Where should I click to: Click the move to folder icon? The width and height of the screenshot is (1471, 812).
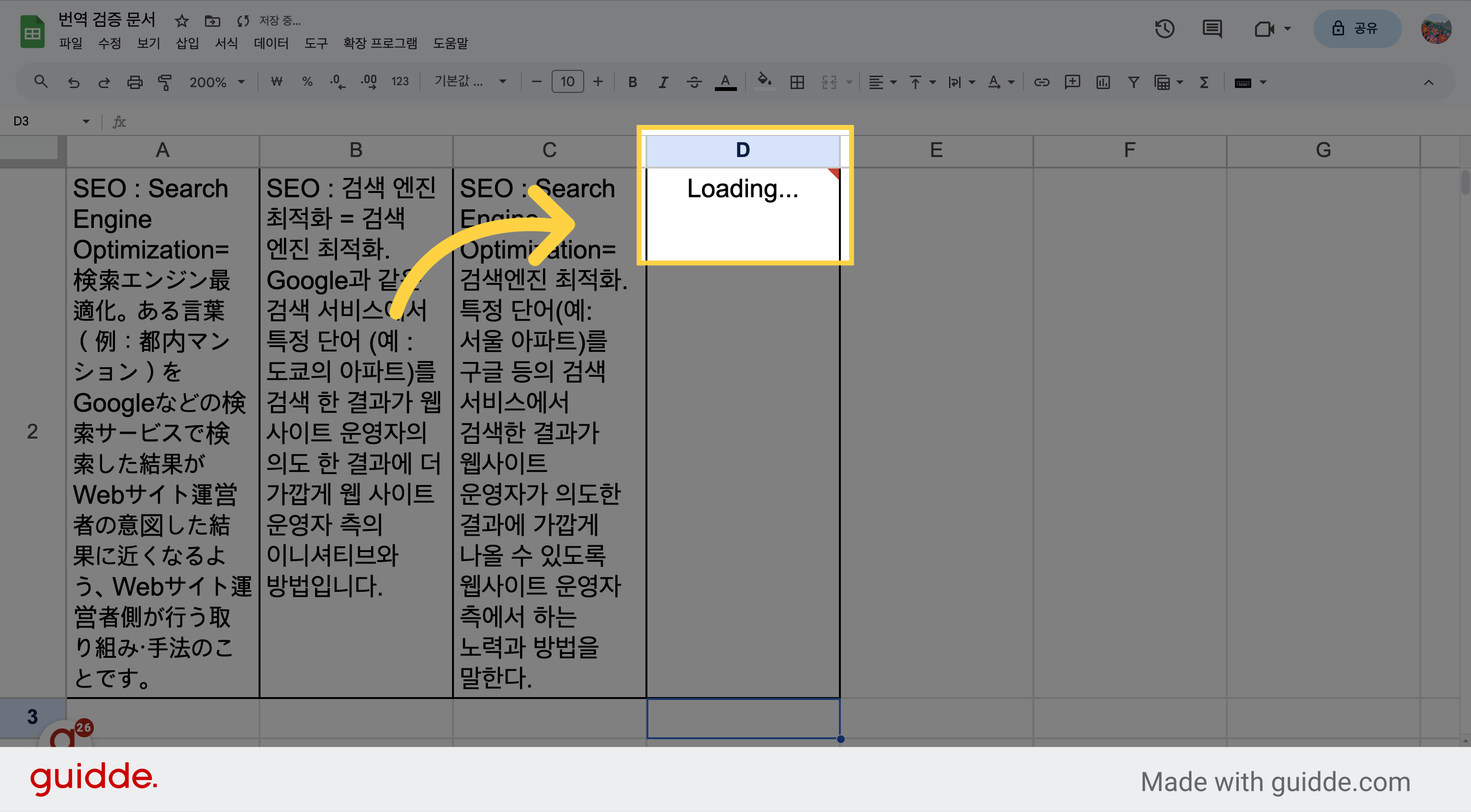(x=213, y=21)
